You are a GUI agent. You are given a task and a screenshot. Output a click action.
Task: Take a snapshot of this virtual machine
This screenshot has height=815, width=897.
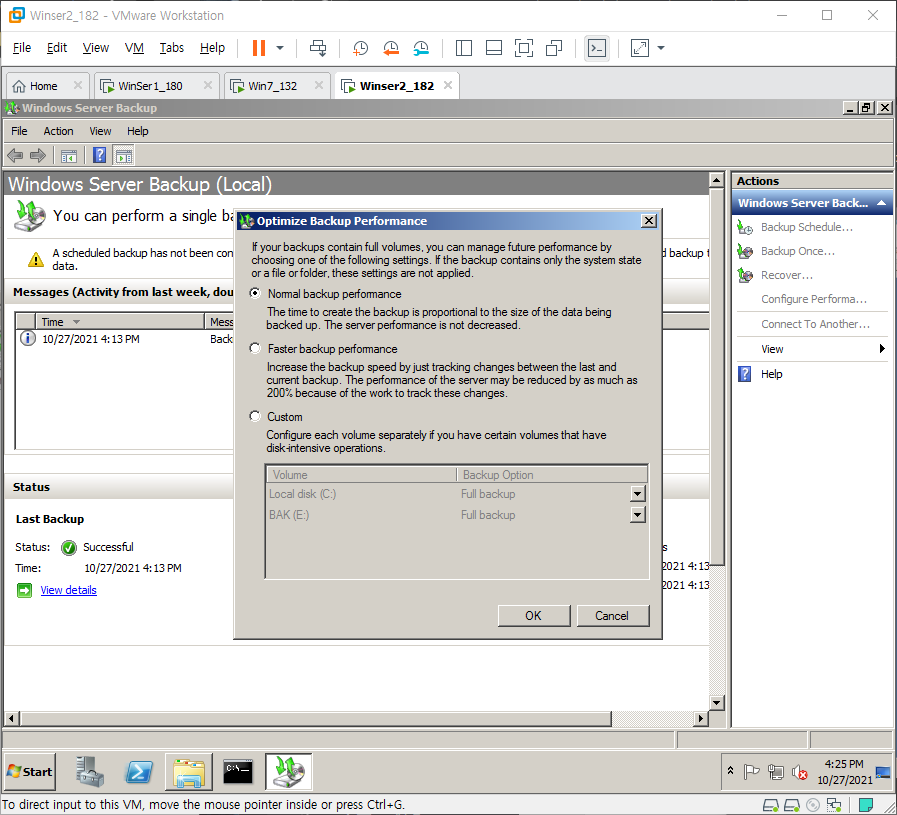click(360, 48)
